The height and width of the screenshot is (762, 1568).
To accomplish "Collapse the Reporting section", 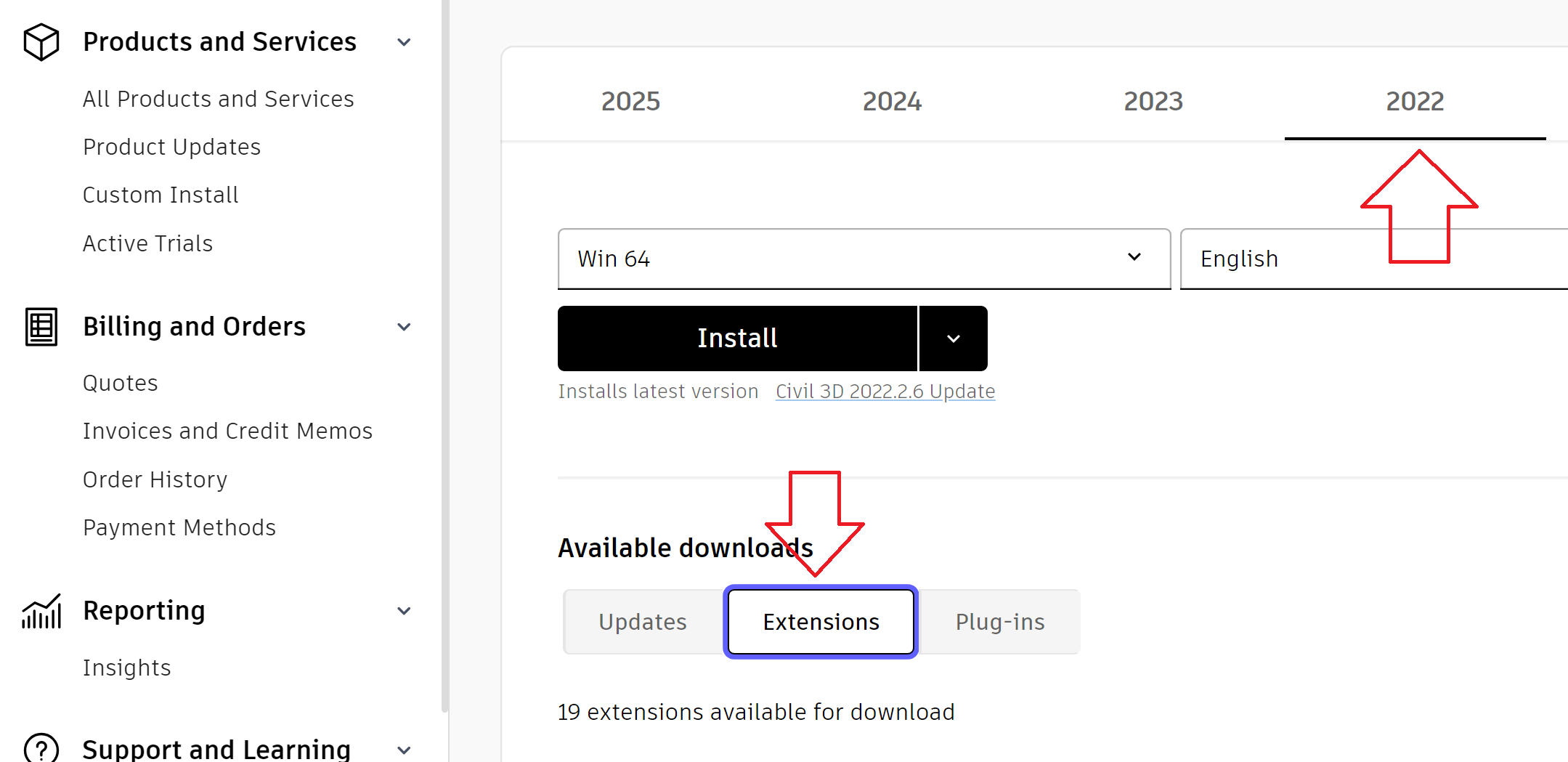I will tap(404, 611).
